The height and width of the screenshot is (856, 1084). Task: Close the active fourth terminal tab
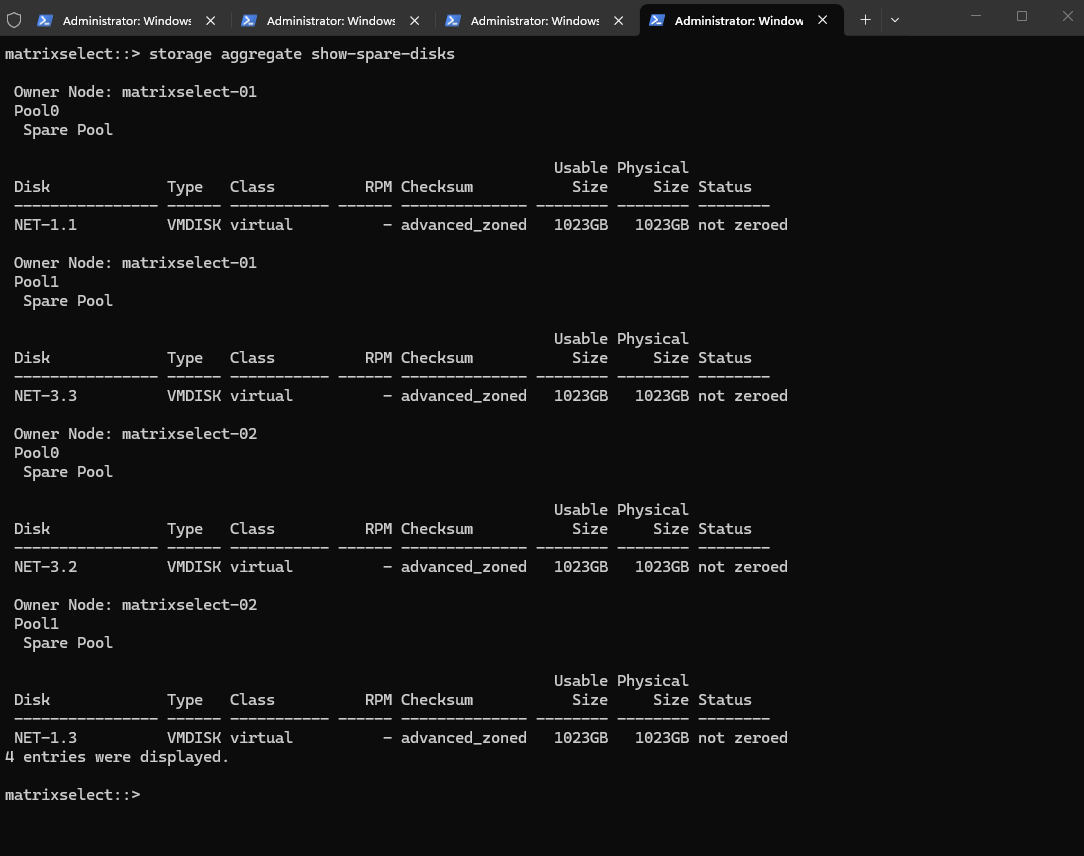point(822,20)
